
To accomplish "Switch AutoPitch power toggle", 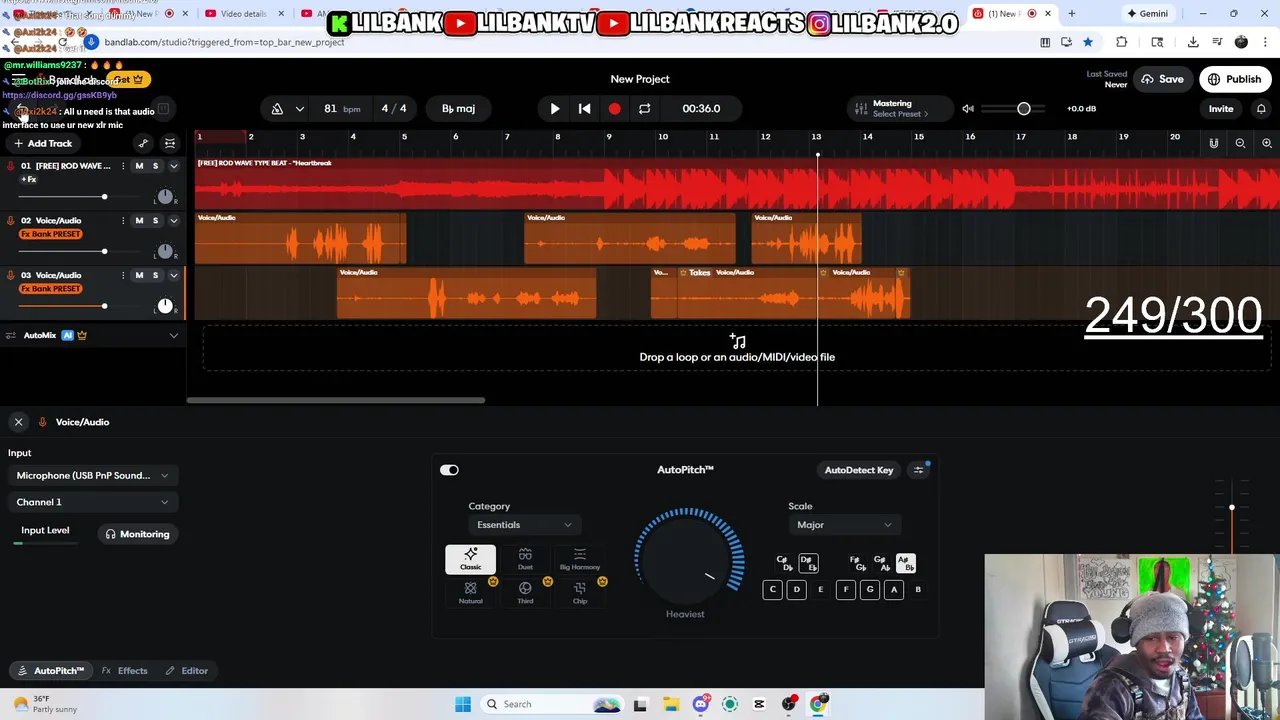I will [449, 470].
